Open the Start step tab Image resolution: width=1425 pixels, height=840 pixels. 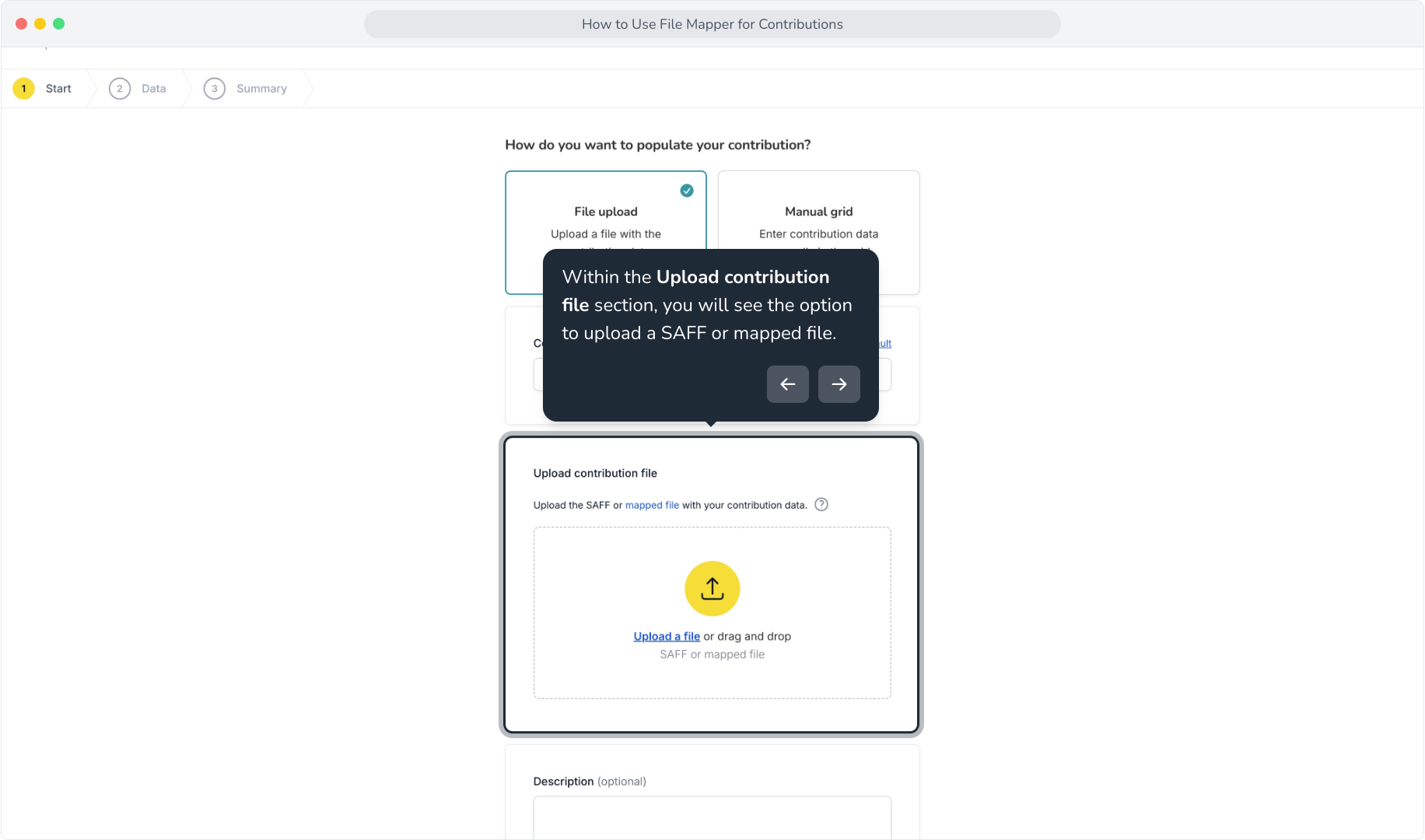(46, 89)
